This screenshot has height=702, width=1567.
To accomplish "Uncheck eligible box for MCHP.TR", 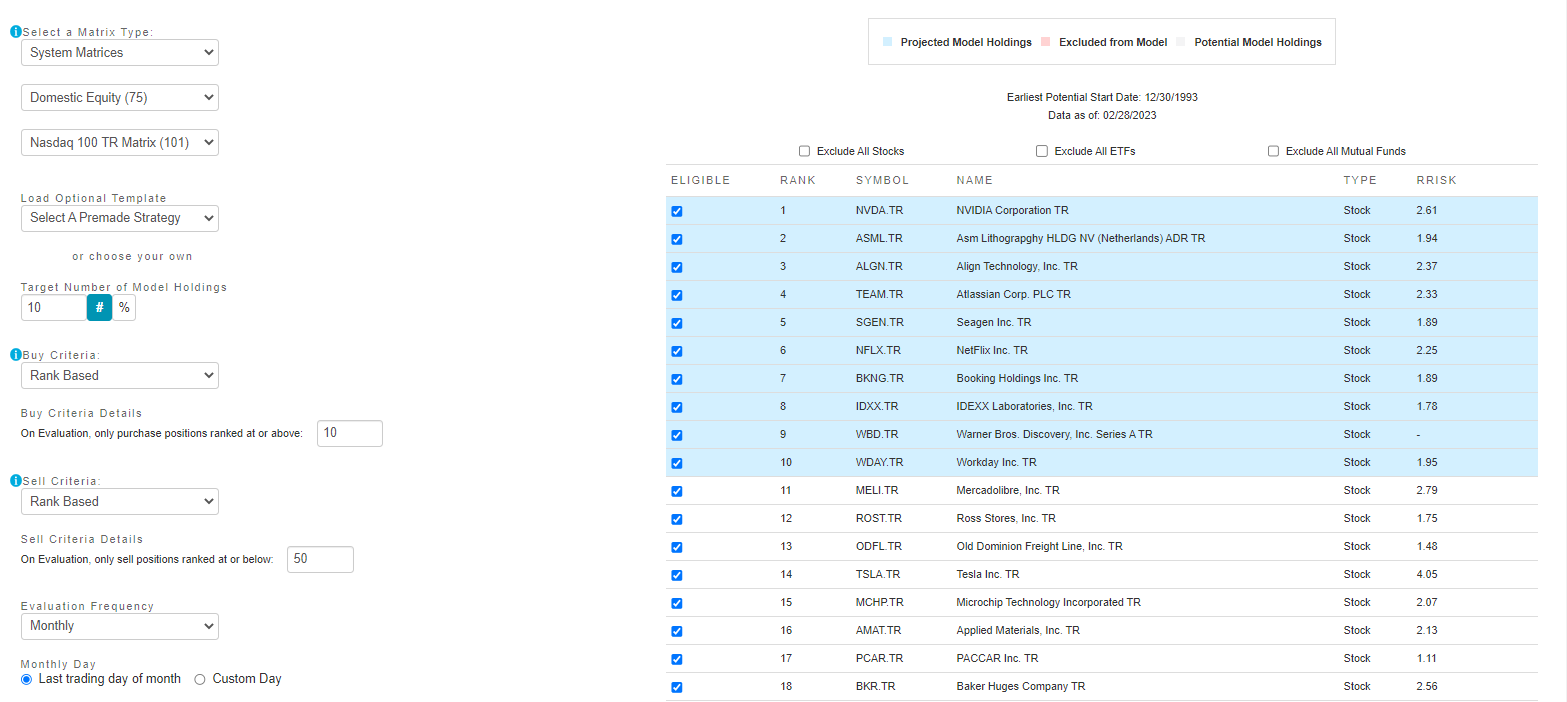I will (x=677, y=603).
